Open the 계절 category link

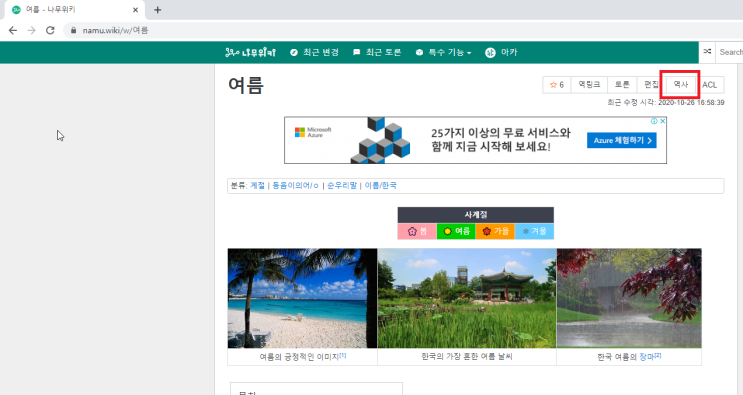[x=257, y=186]
